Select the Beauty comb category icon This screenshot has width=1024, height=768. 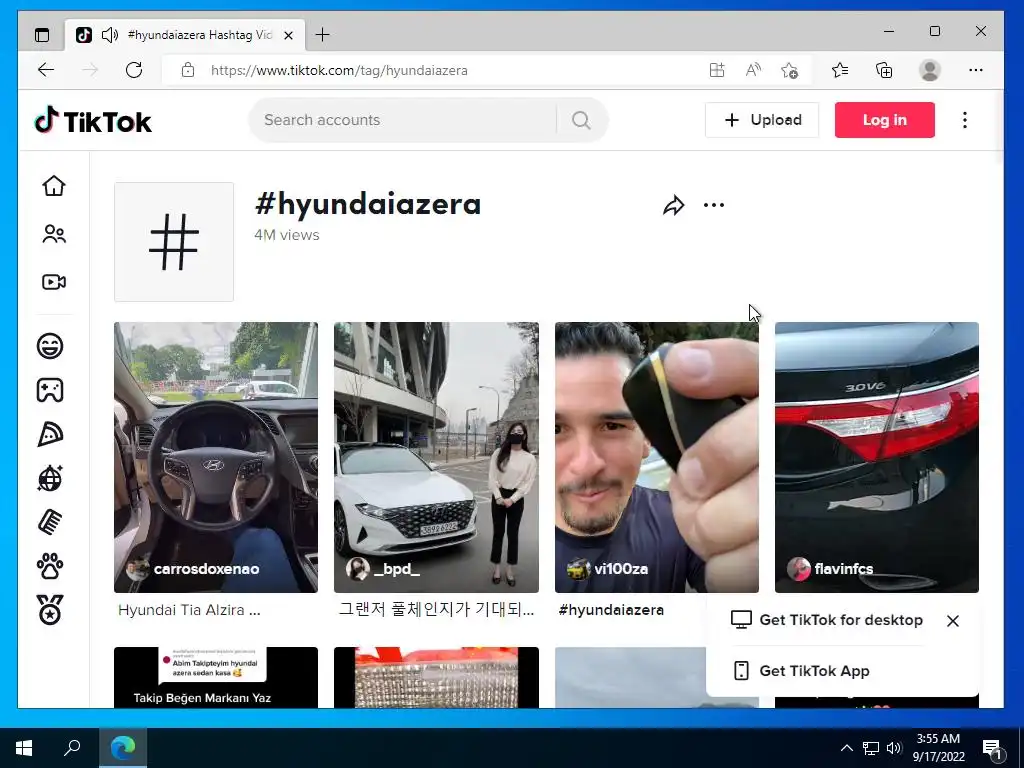point(50,522)
